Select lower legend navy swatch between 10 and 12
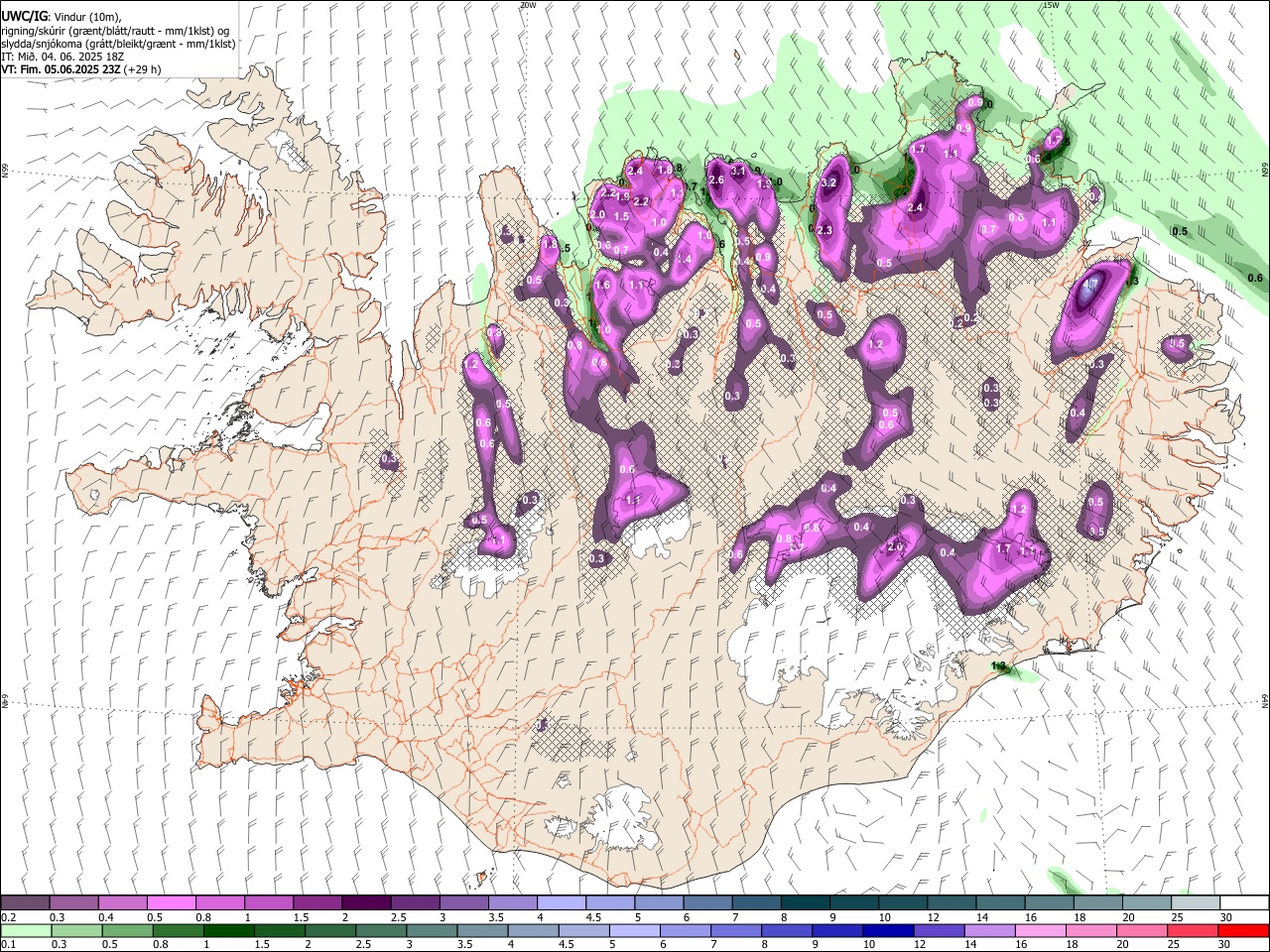This screenshot has width=1270, height=952. (889, 930)
